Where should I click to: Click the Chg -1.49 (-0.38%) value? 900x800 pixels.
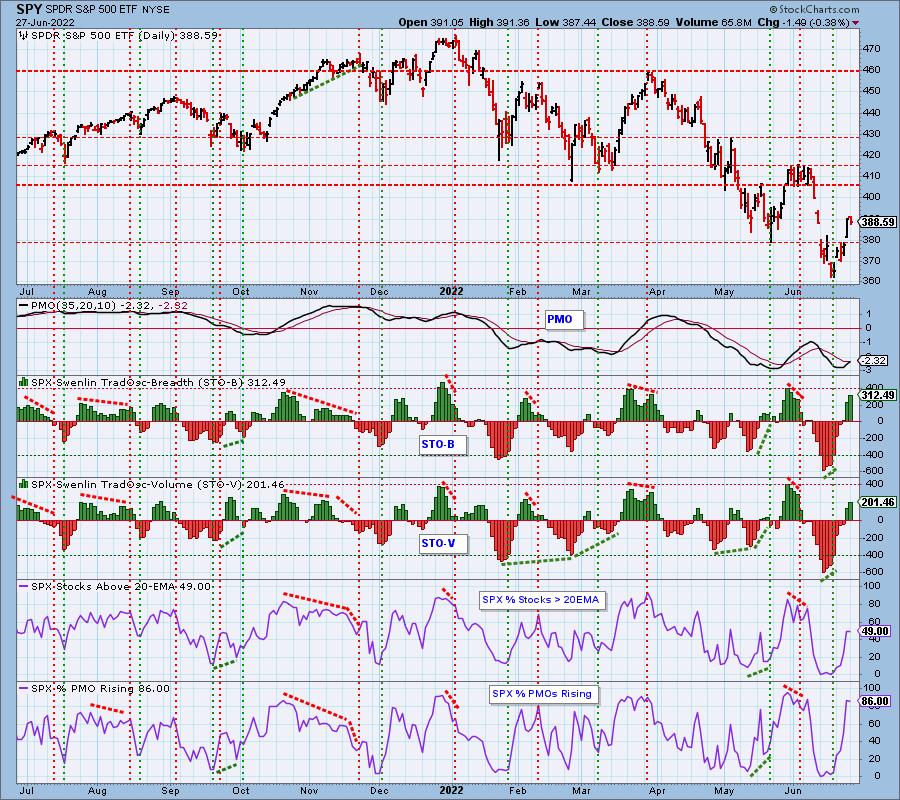click(804, 22)
